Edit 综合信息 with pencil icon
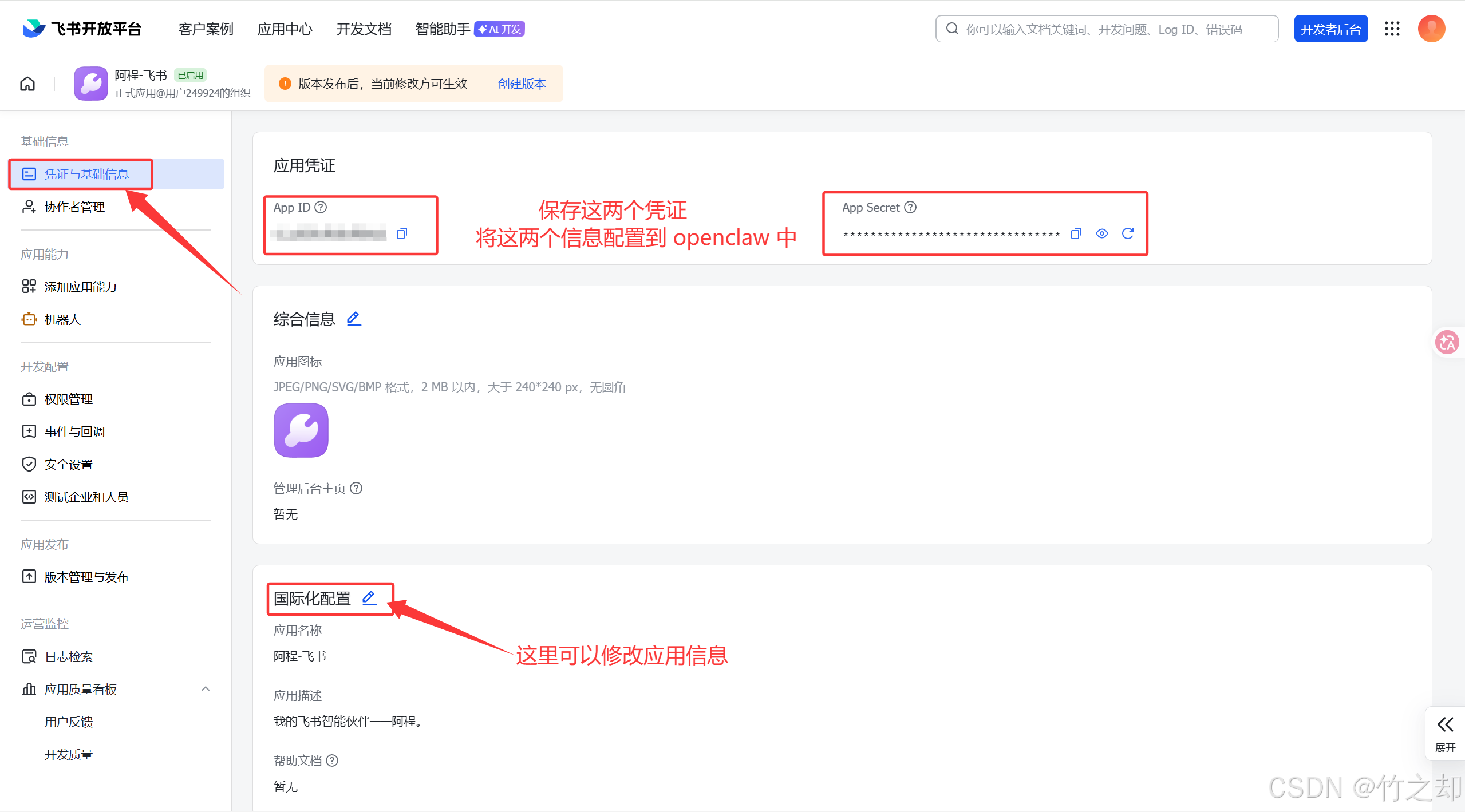Viewport: 1465px width, 812px height. point(354,319)
